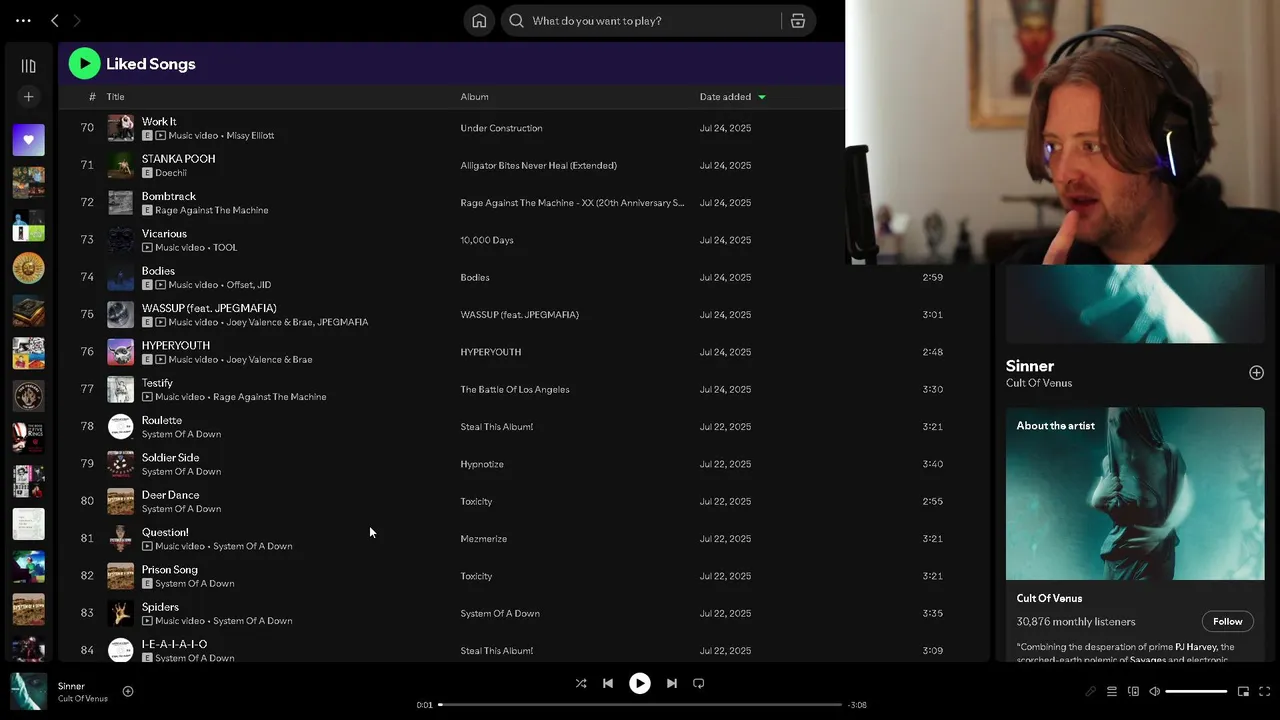Open the Mezmerize album link
Screen dimensions: 1280x720
point(483,539)
